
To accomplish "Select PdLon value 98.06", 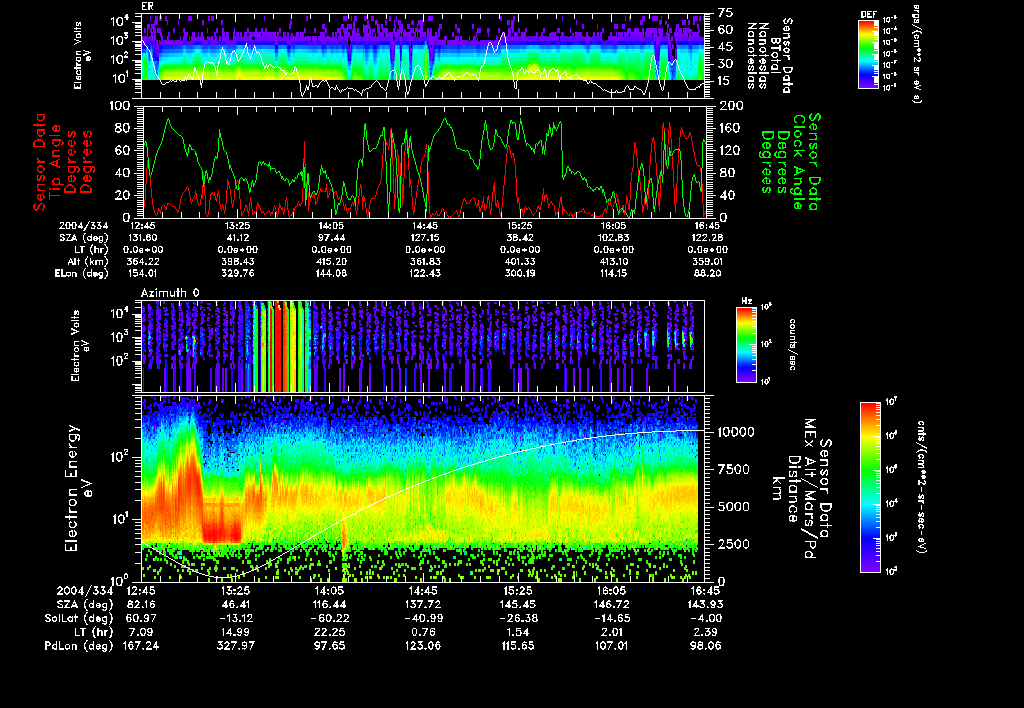I will (705, 646).
